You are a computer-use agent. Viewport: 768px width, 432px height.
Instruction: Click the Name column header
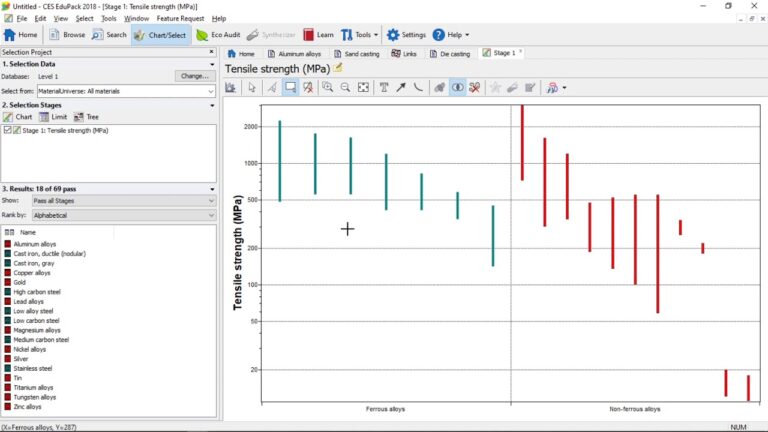[x=28, y=232]
